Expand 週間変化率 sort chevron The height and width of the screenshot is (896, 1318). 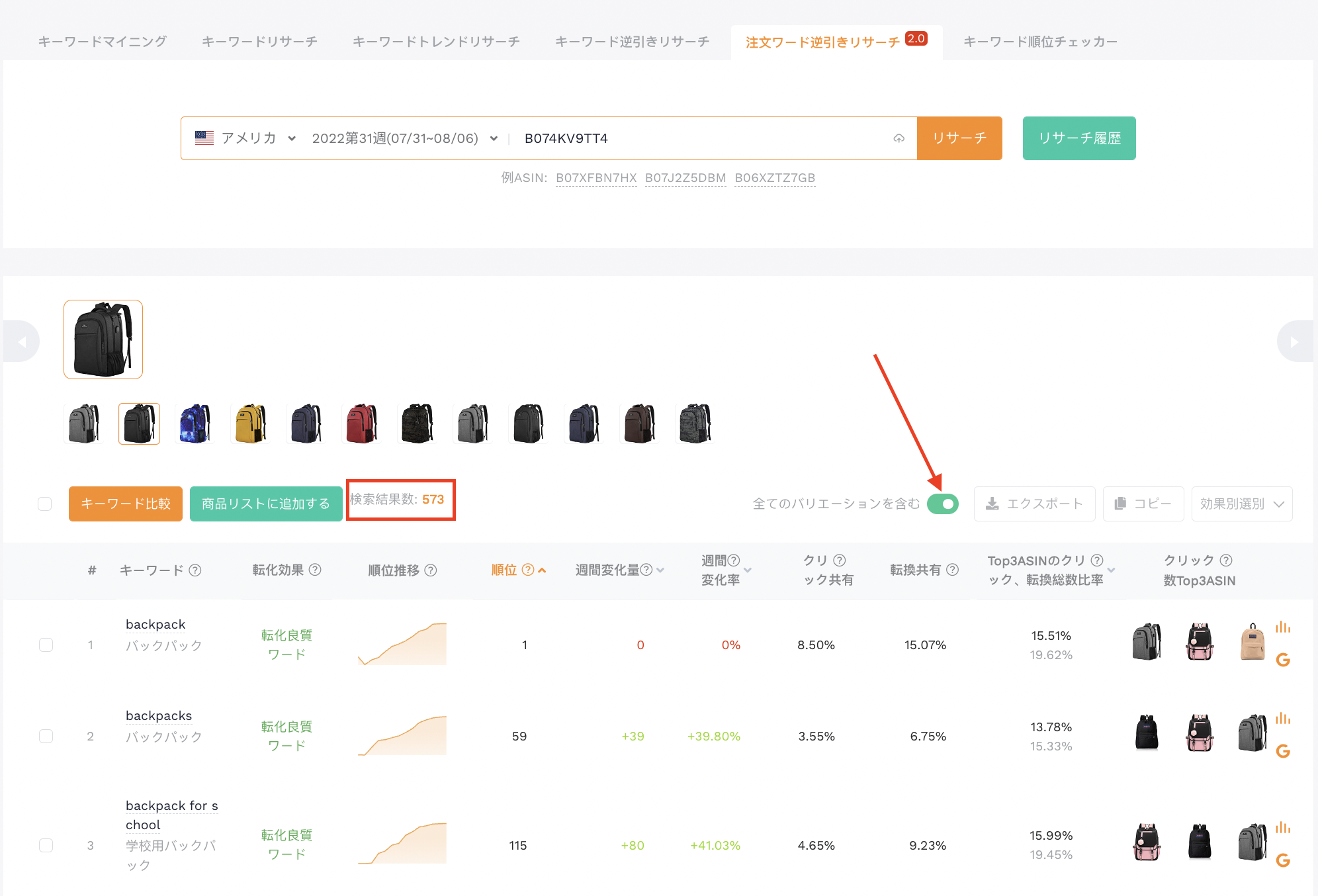coord(748,570)
